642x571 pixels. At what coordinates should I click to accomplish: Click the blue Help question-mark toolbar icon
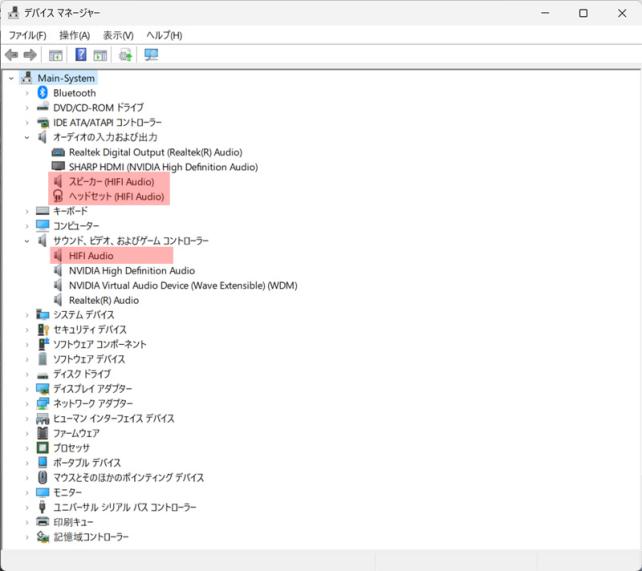[x=81, y=54]
